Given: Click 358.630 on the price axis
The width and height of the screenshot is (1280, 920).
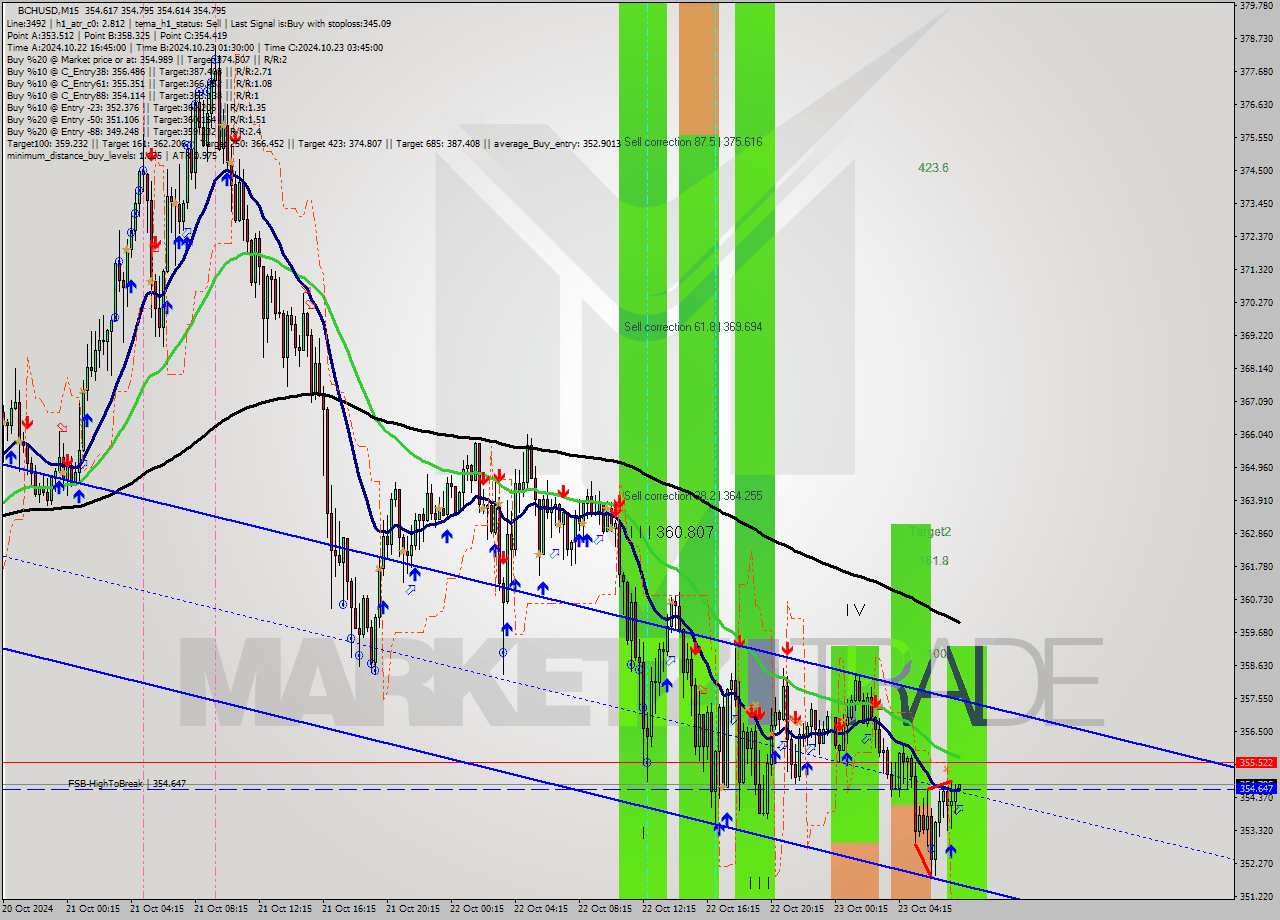Looking at the screenshot, I should [1256, 665].
